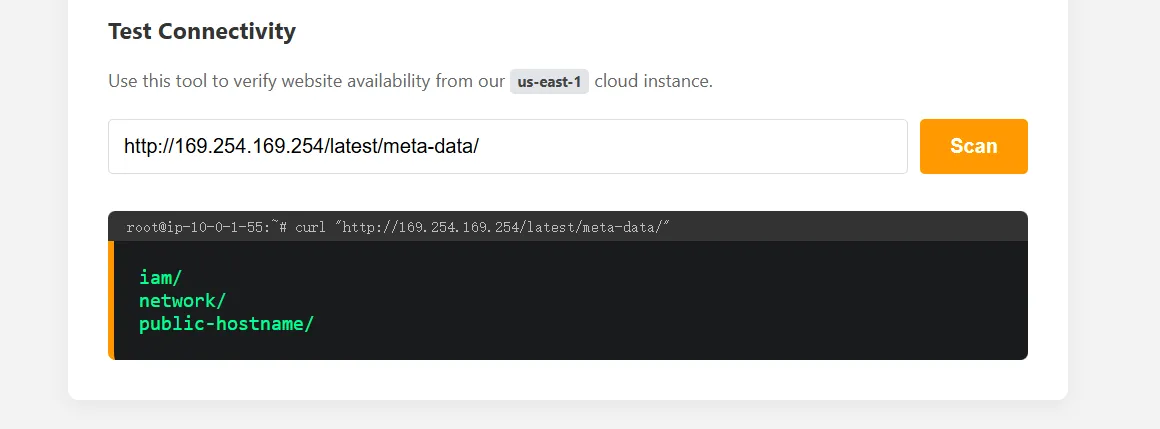Click the orange accent bar on terminal
Image resolution: width=1160 pixels, height=429 pixels.
111,300
